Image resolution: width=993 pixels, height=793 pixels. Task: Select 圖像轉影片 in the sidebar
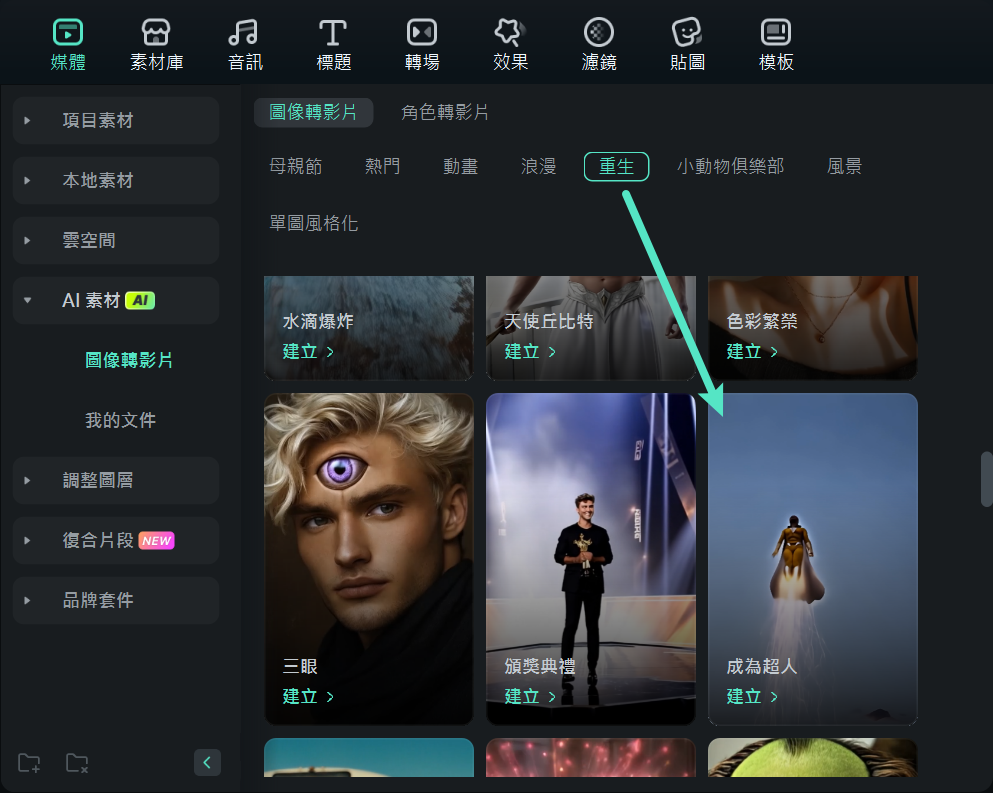(129, 360)
